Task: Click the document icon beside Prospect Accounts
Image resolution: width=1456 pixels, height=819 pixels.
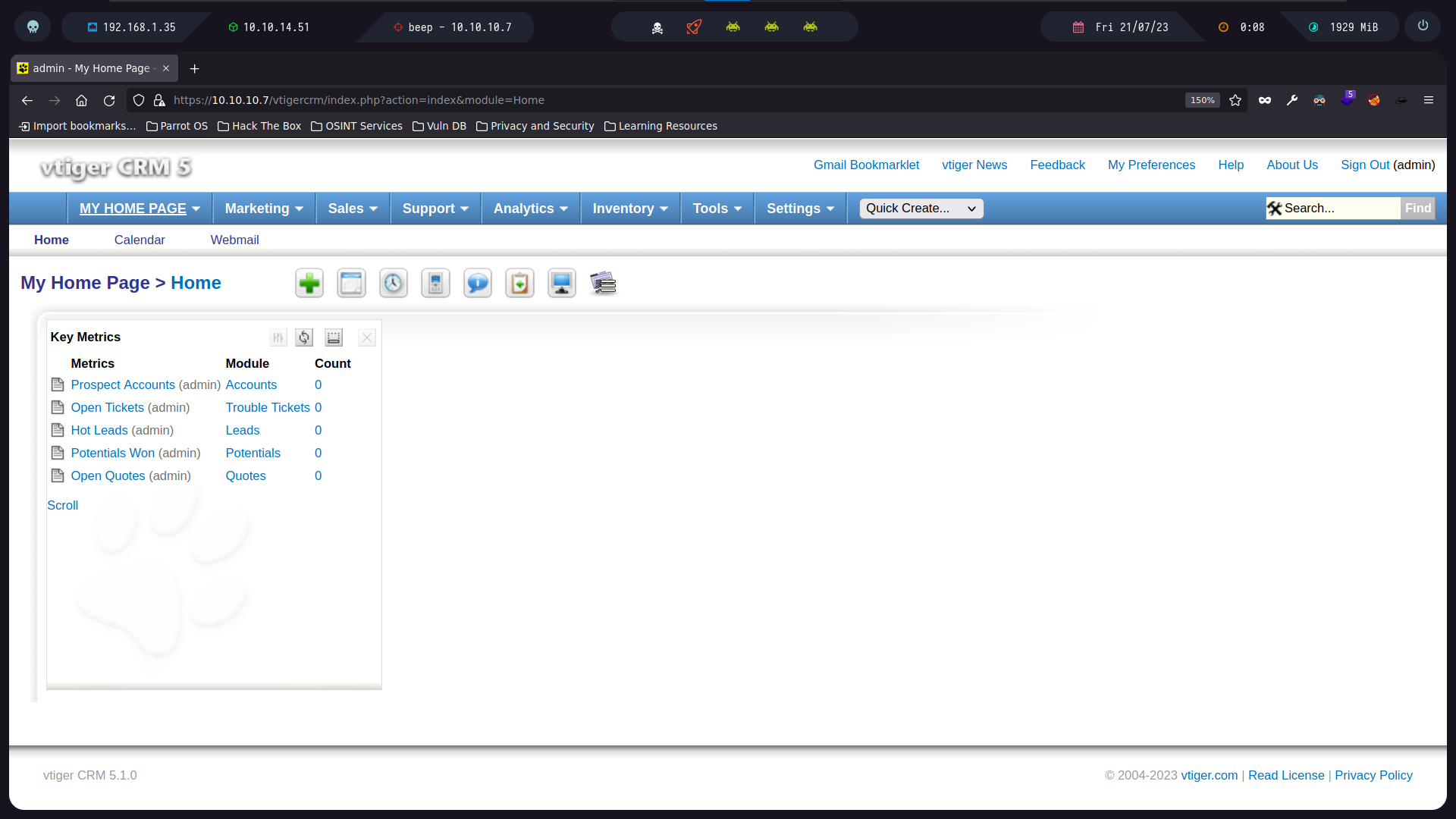Action: click(x=58, y=384)
